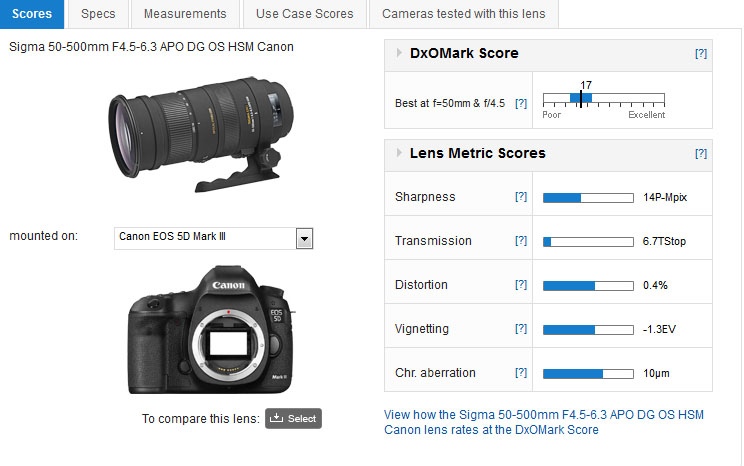
Task: Click the 0.4% distortion value
Action: click(655, 285)
